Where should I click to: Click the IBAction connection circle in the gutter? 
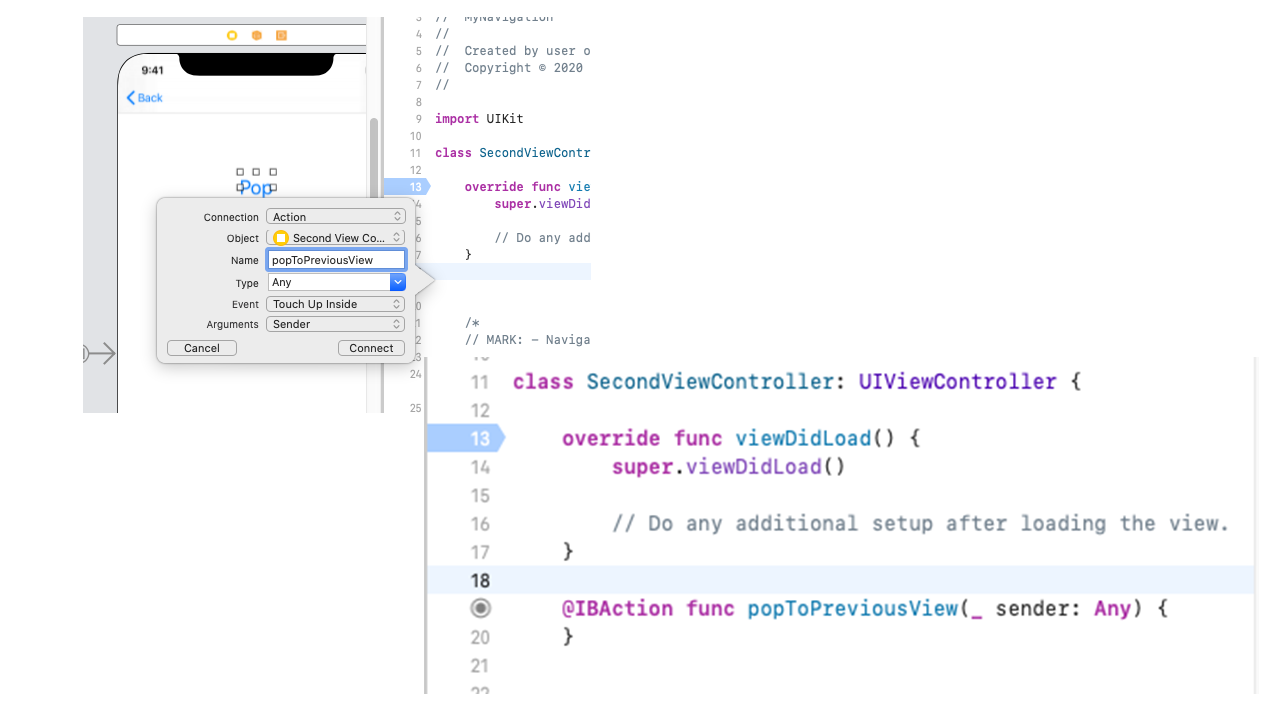[480, 608]
